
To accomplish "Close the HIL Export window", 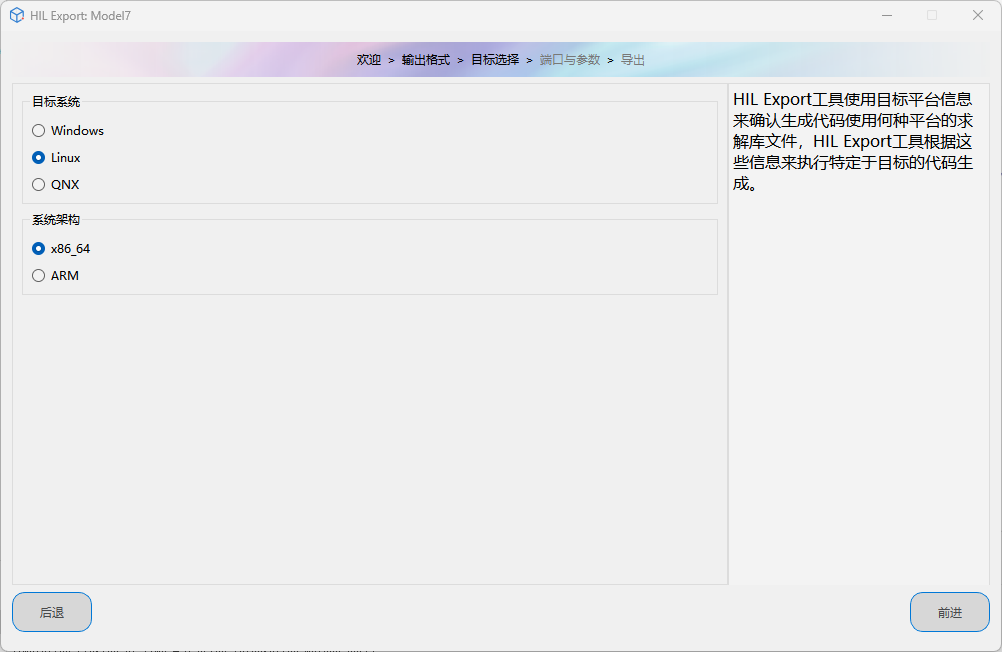I will 978,15.
